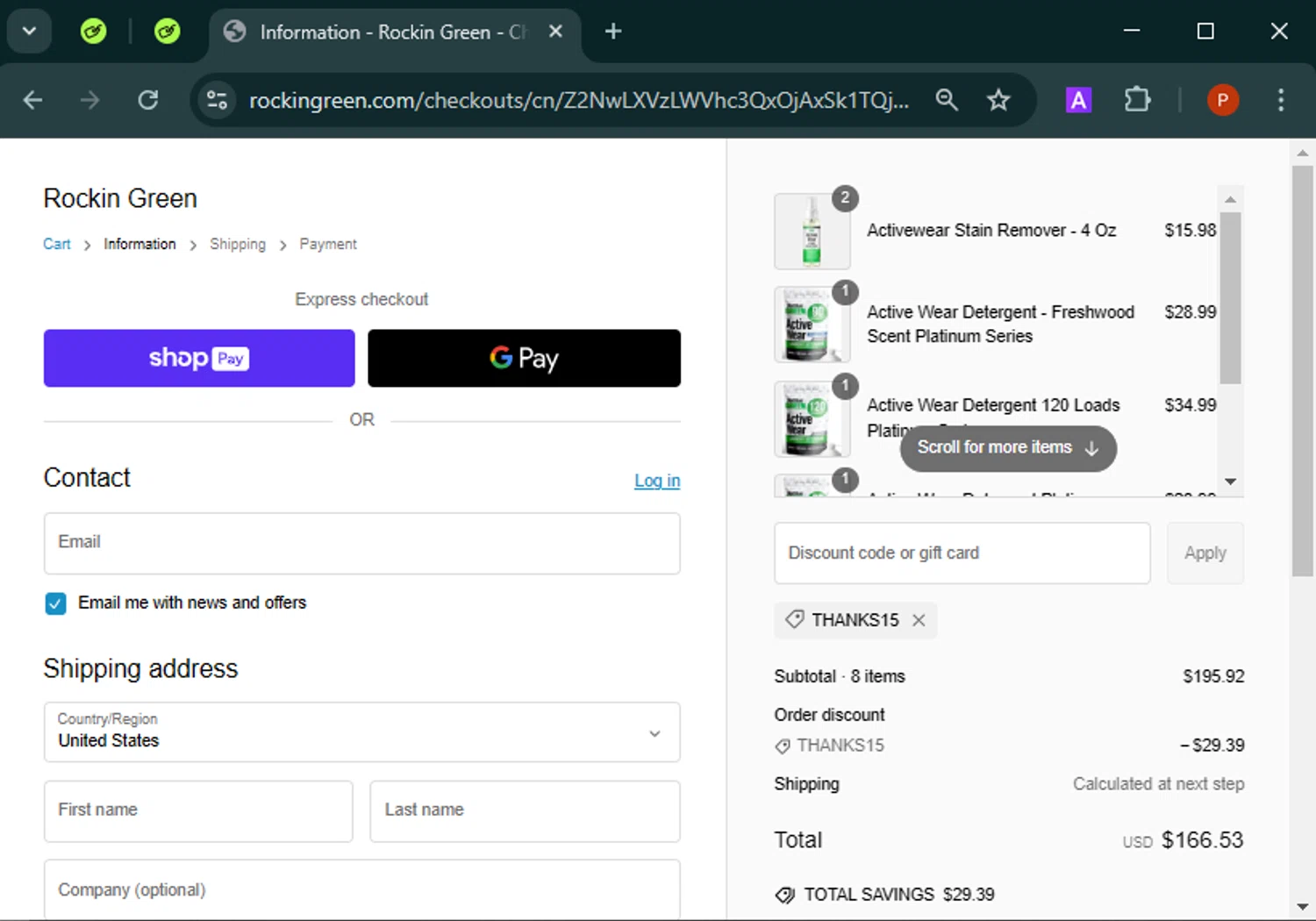Switch to the second pinned green tab

coord(167,32)
